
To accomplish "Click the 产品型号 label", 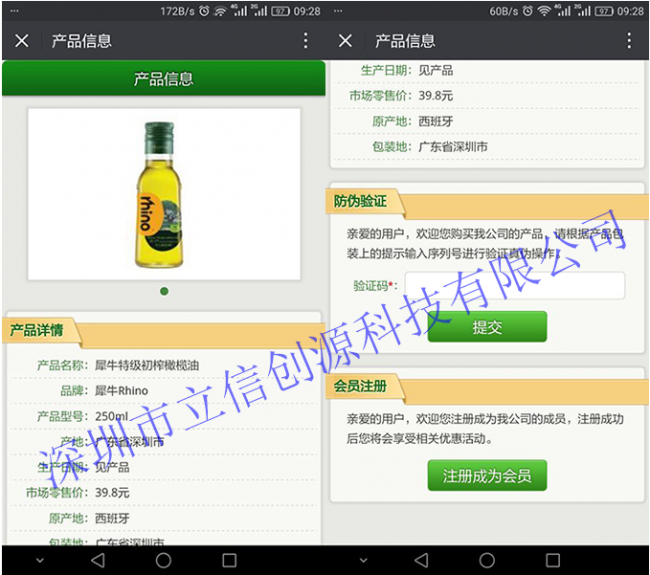I will [x=62, y=416].
